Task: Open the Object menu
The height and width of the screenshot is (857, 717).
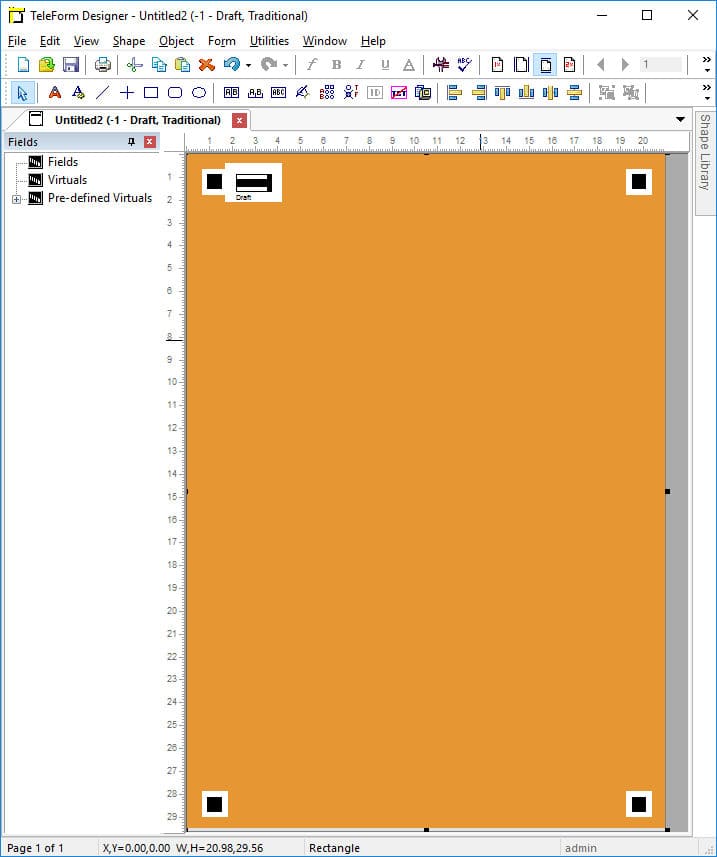Action: point(177,41)
